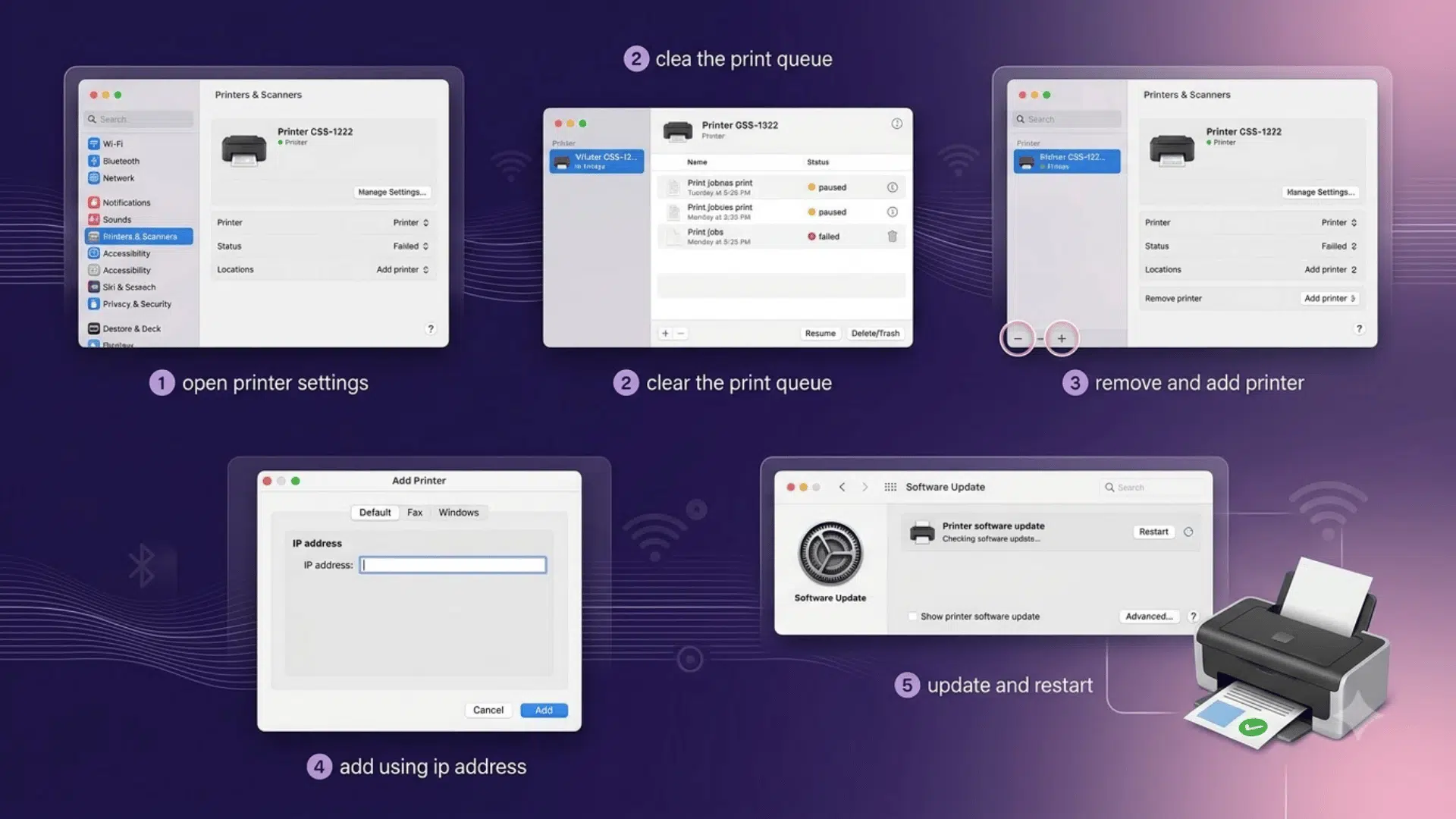Click the trash icon on the failed job
The image size is (1456, 819).
tap(893, 237)
